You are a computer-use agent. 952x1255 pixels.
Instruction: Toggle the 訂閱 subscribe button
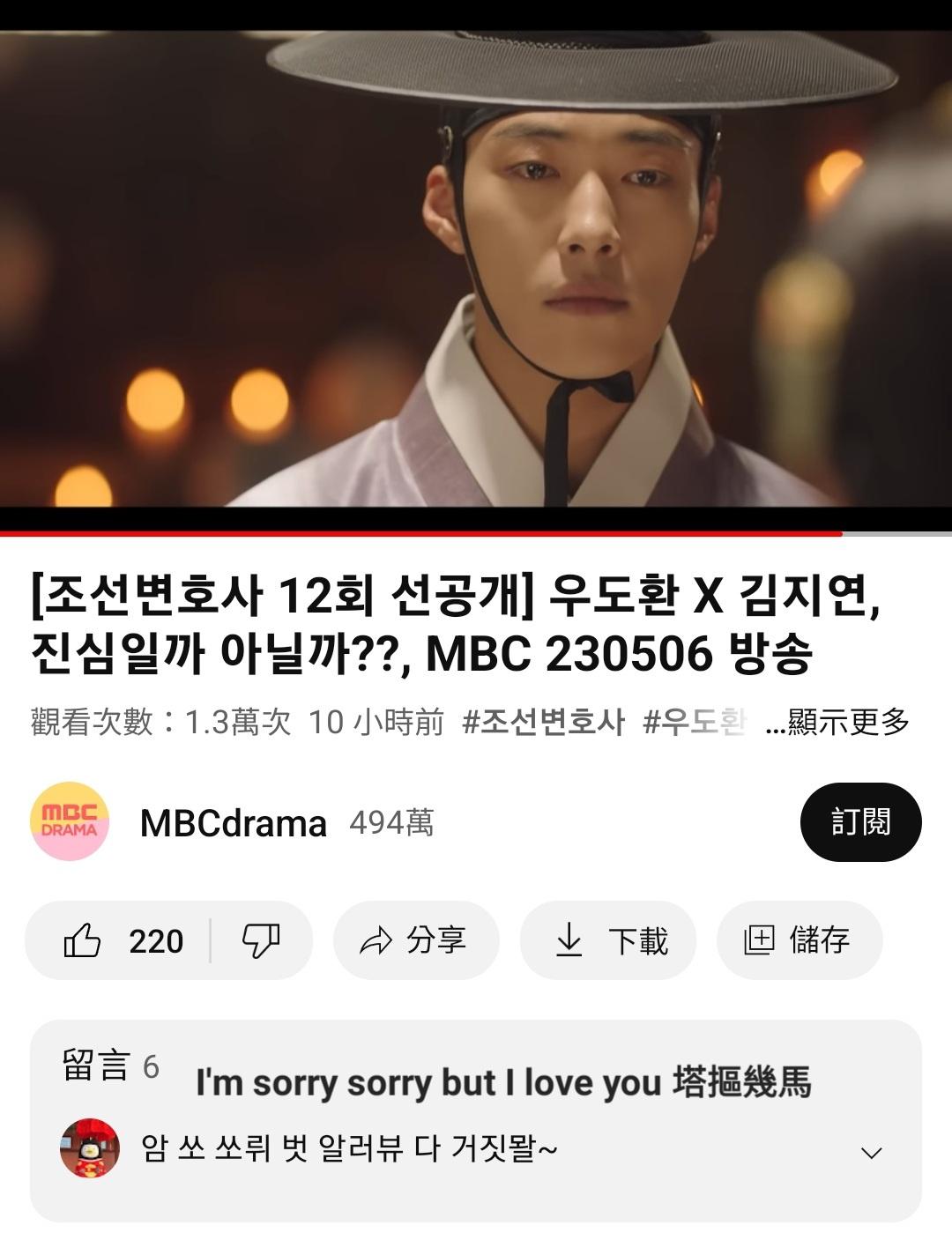coord(860,821)
